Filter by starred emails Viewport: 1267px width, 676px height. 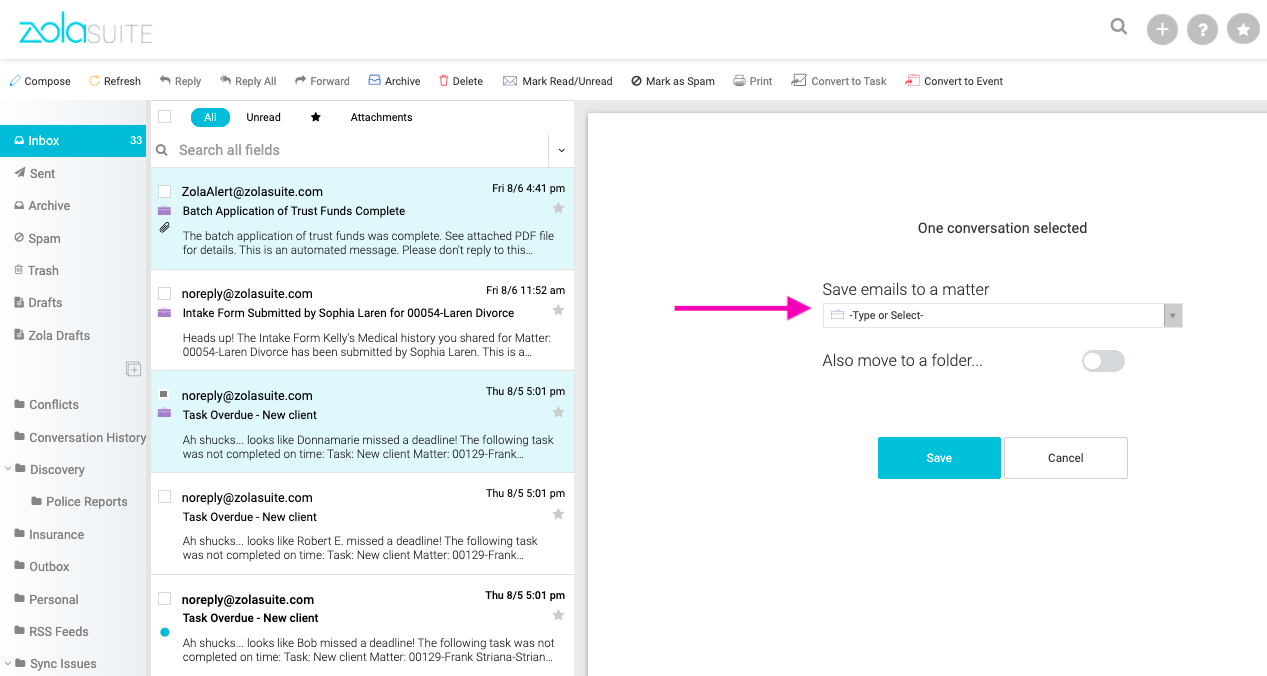[x=316, y=117]
